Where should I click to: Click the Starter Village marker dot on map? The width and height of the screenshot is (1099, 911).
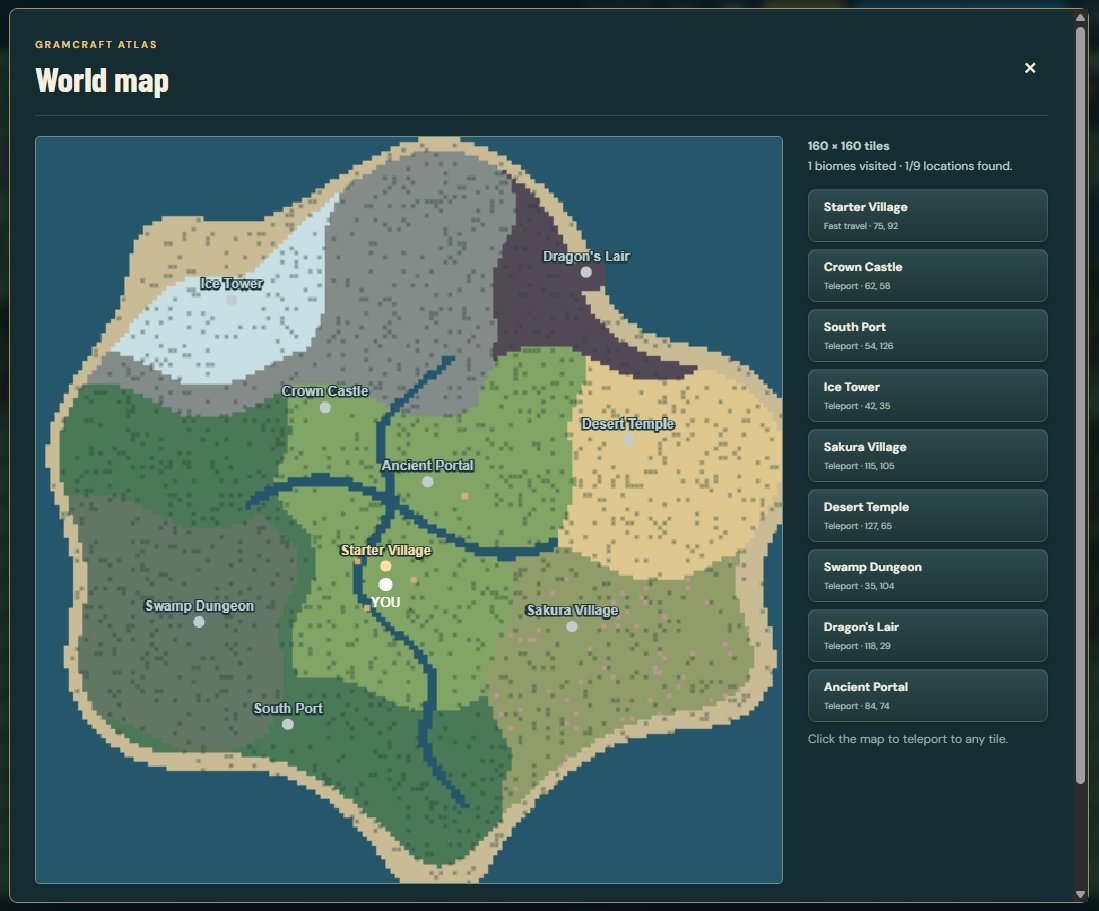click(x=385, y=566)
